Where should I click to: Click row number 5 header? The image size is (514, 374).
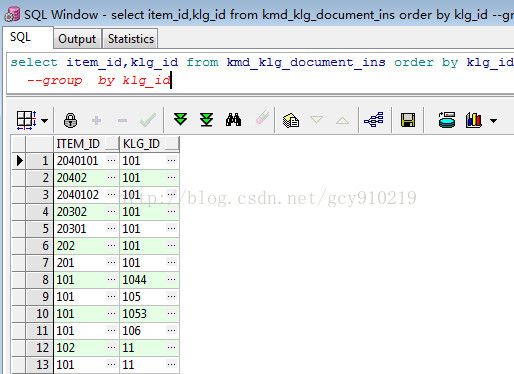39,229
